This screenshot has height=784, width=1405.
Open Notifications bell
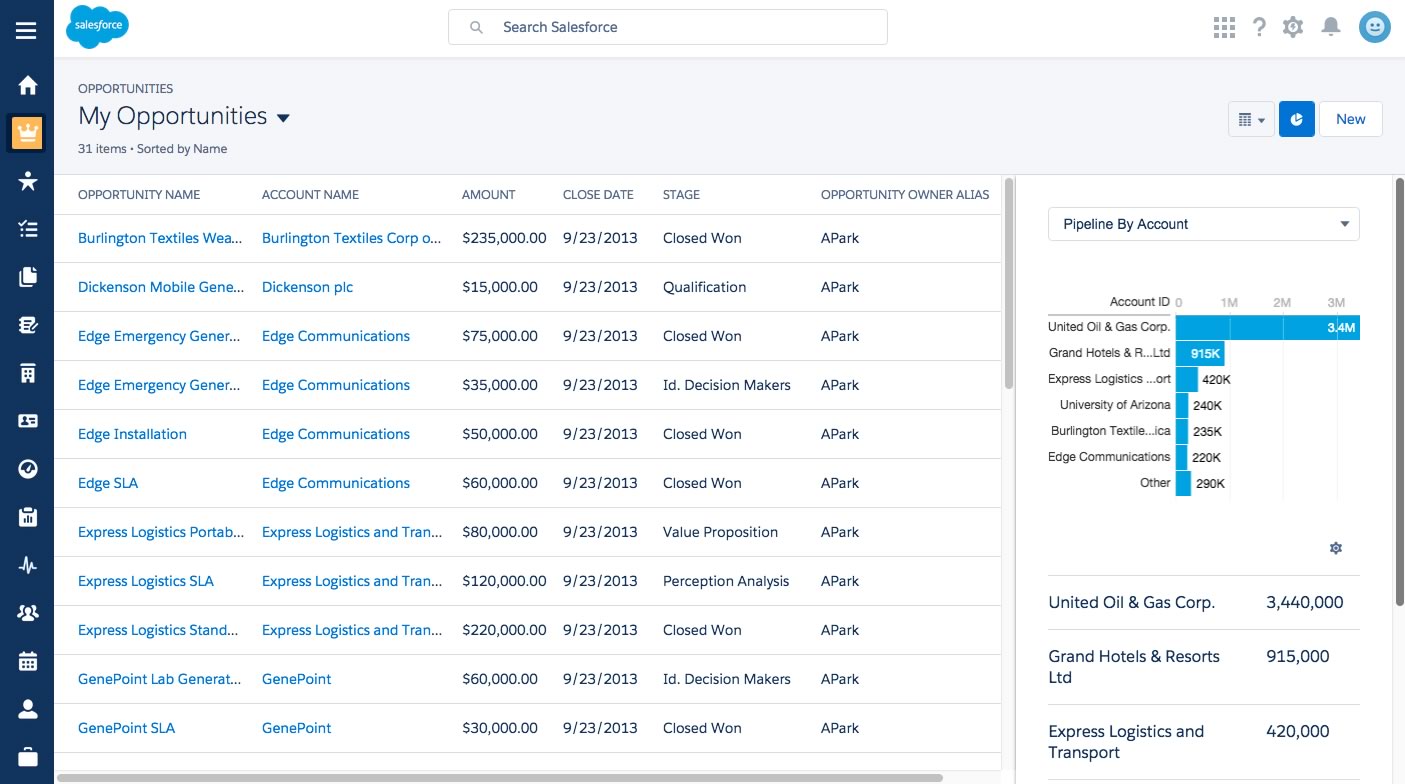click(x=1330, y=27)
